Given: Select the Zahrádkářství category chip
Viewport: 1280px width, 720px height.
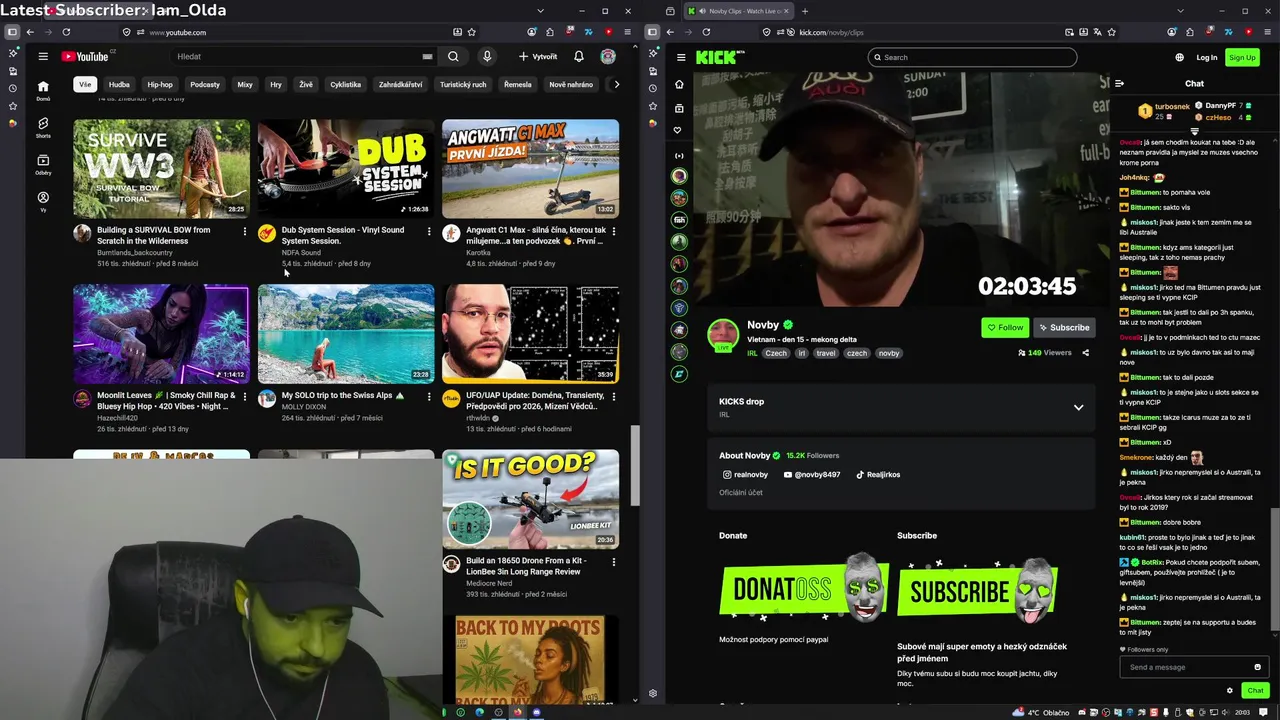Looking at the screenshot, I should 400,85.
